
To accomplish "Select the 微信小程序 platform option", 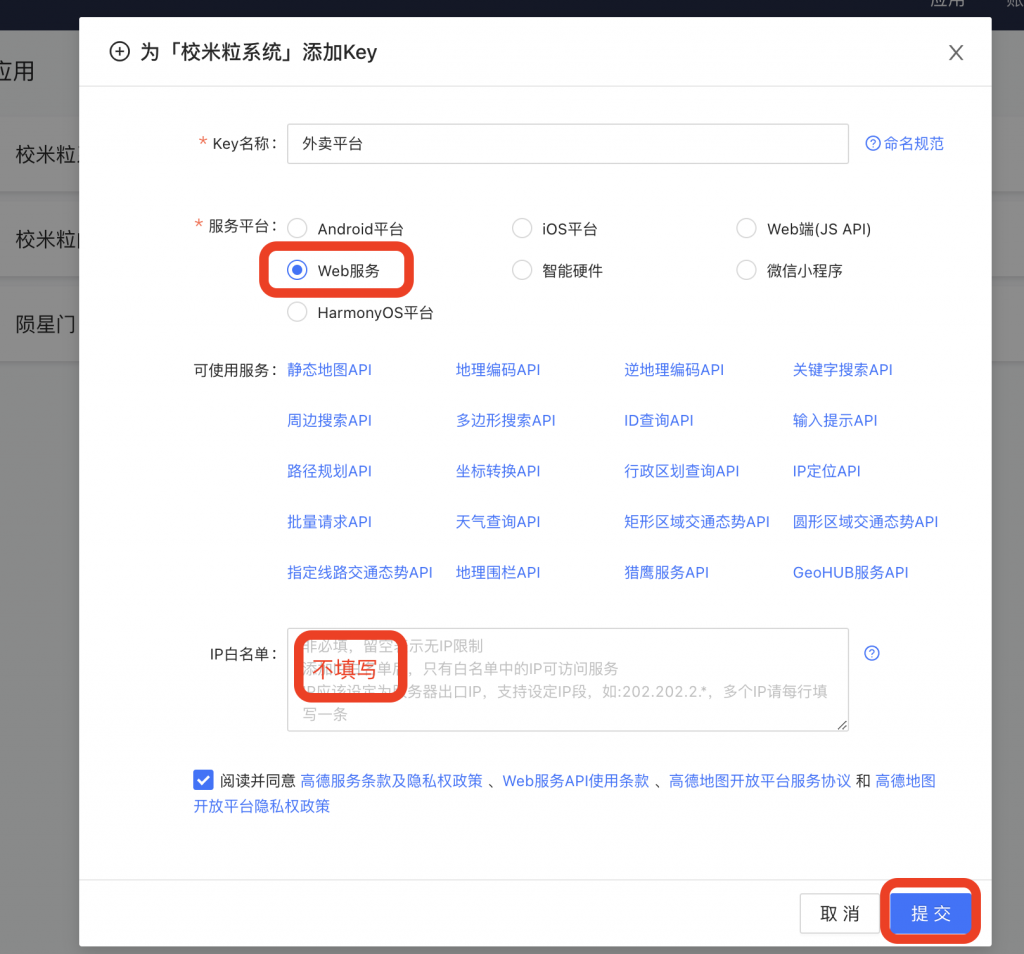I will (x=746, y=270).
